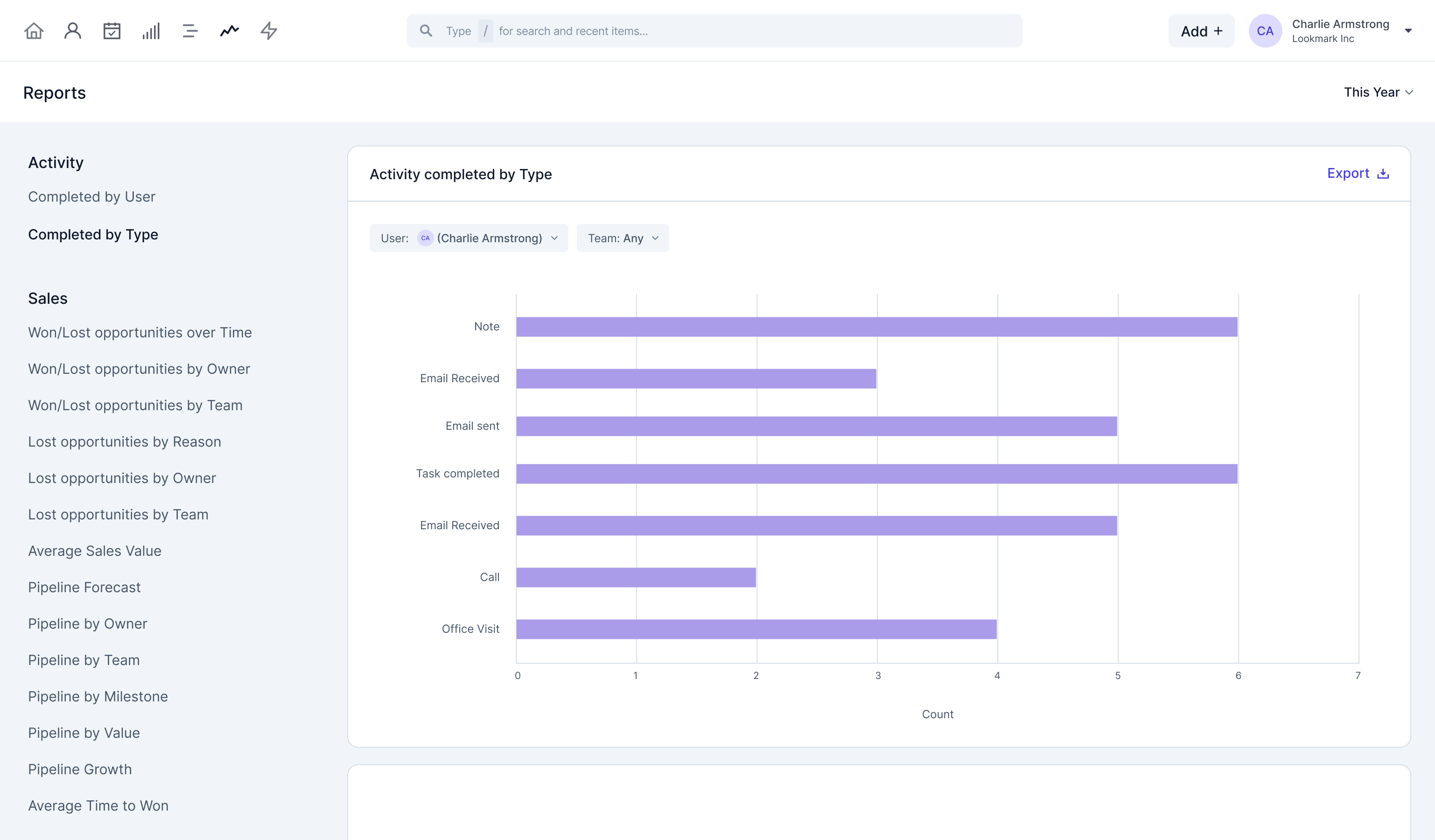The width and height of the screenshot is (1435, 840).
Task: Click the Home navigation icon
Action: [34, 30]
